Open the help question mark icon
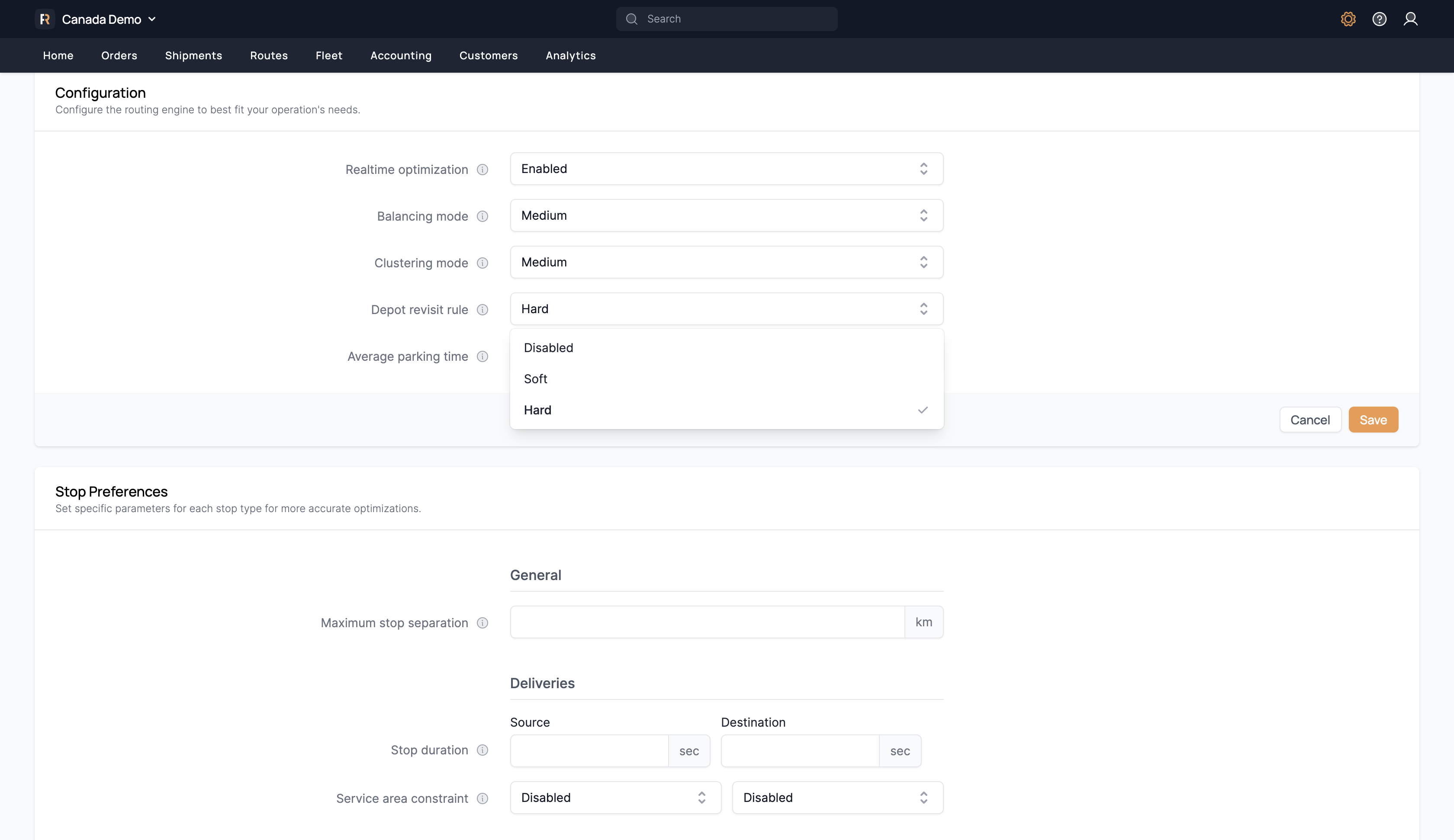 tap(1379, 19)
